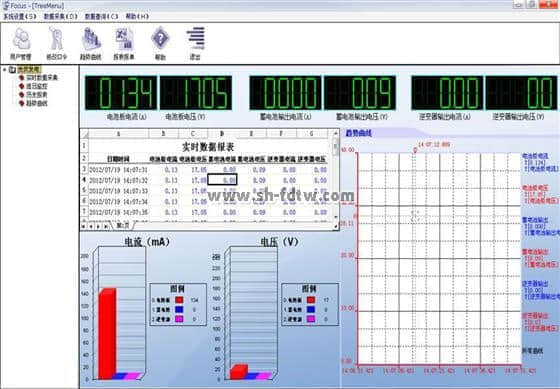Open the 系统设置(S) menu
Image resolution: width=560 pixels, height=389 pixels.
pyautogui.click(x=20, y=16)
